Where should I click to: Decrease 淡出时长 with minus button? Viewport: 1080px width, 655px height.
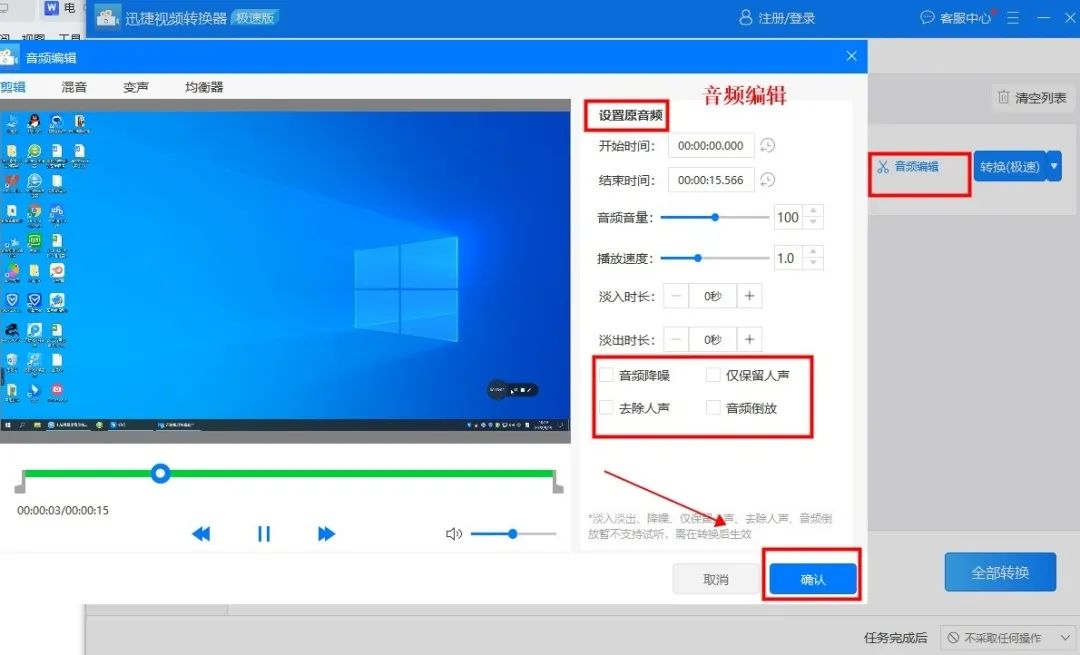coord(676,339)
